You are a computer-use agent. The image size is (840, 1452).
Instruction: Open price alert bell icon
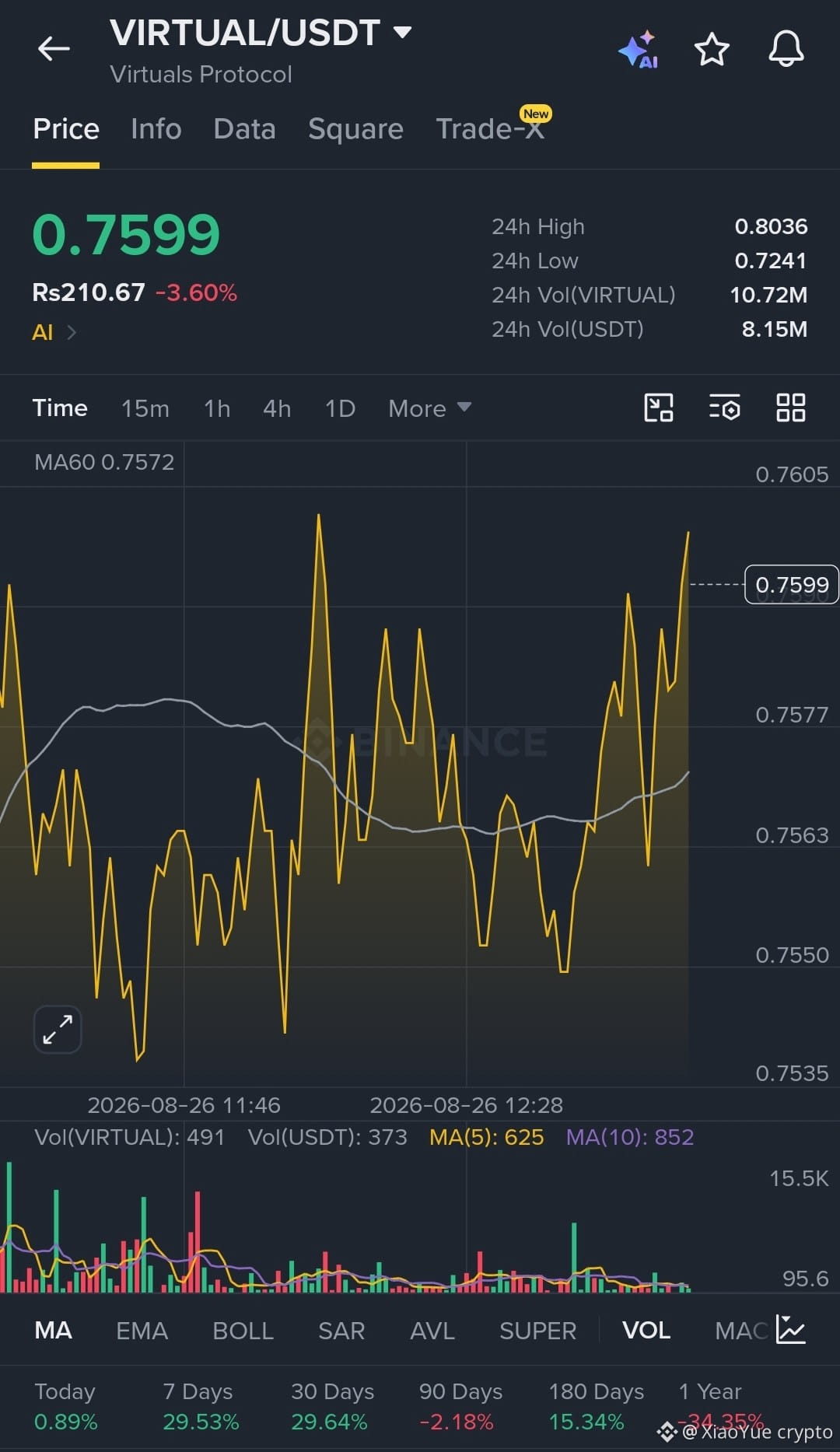click(786, 49)
